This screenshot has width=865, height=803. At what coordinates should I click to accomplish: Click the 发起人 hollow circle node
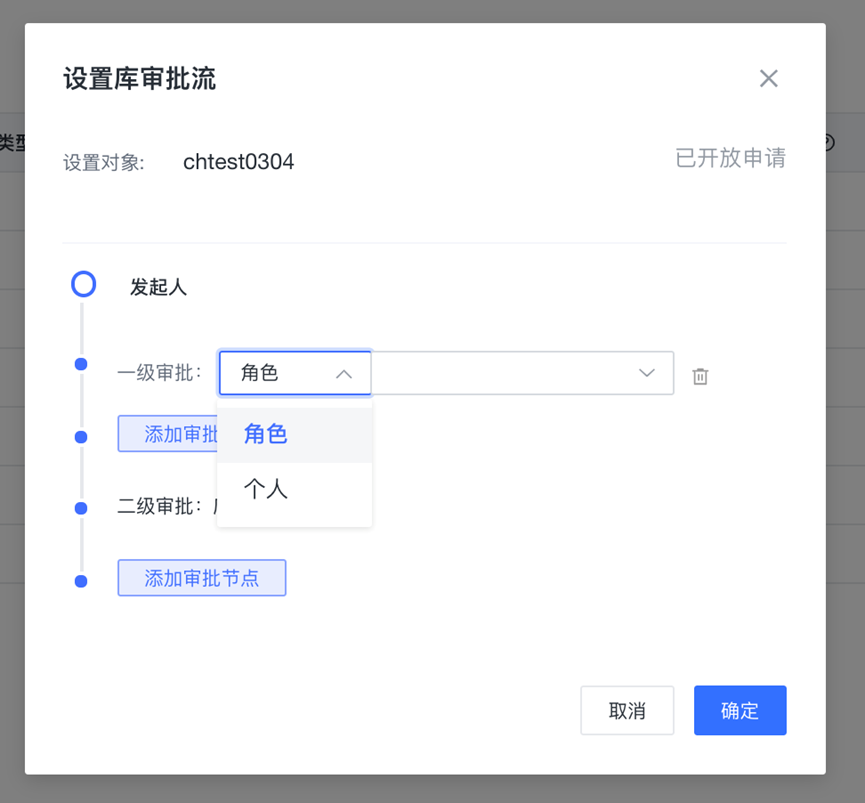83,285
